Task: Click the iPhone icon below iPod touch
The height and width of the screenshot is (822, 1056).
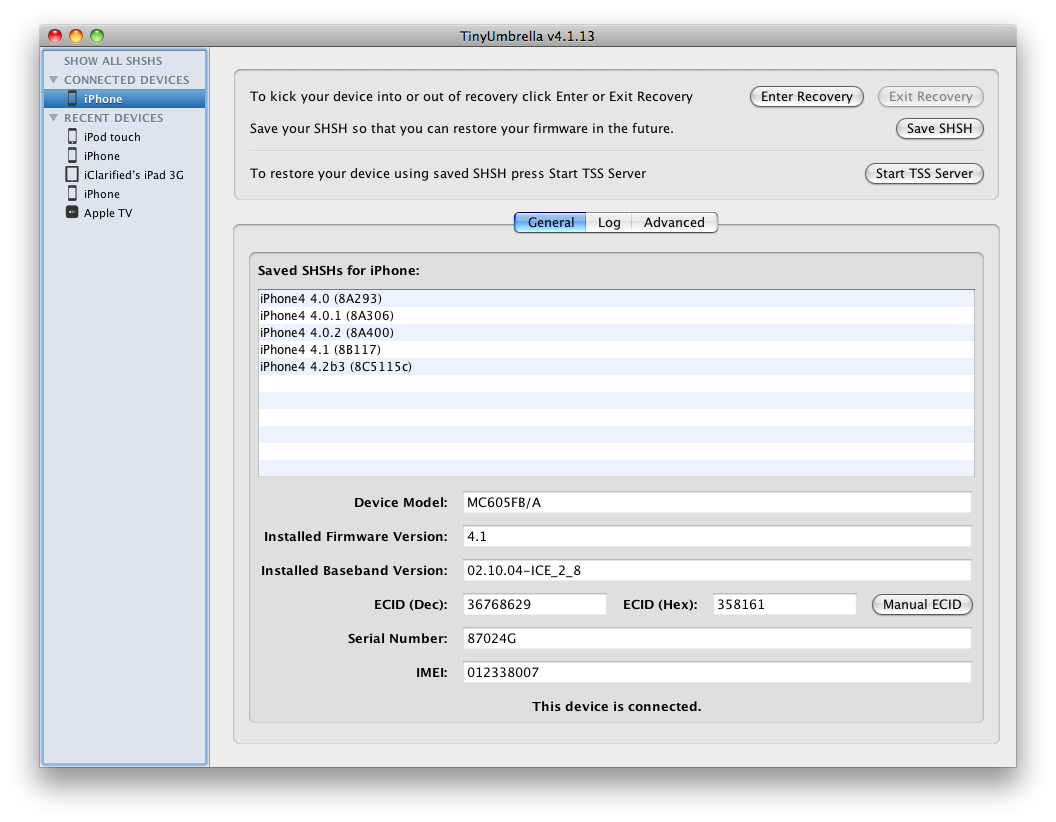Action: point(72,155)
